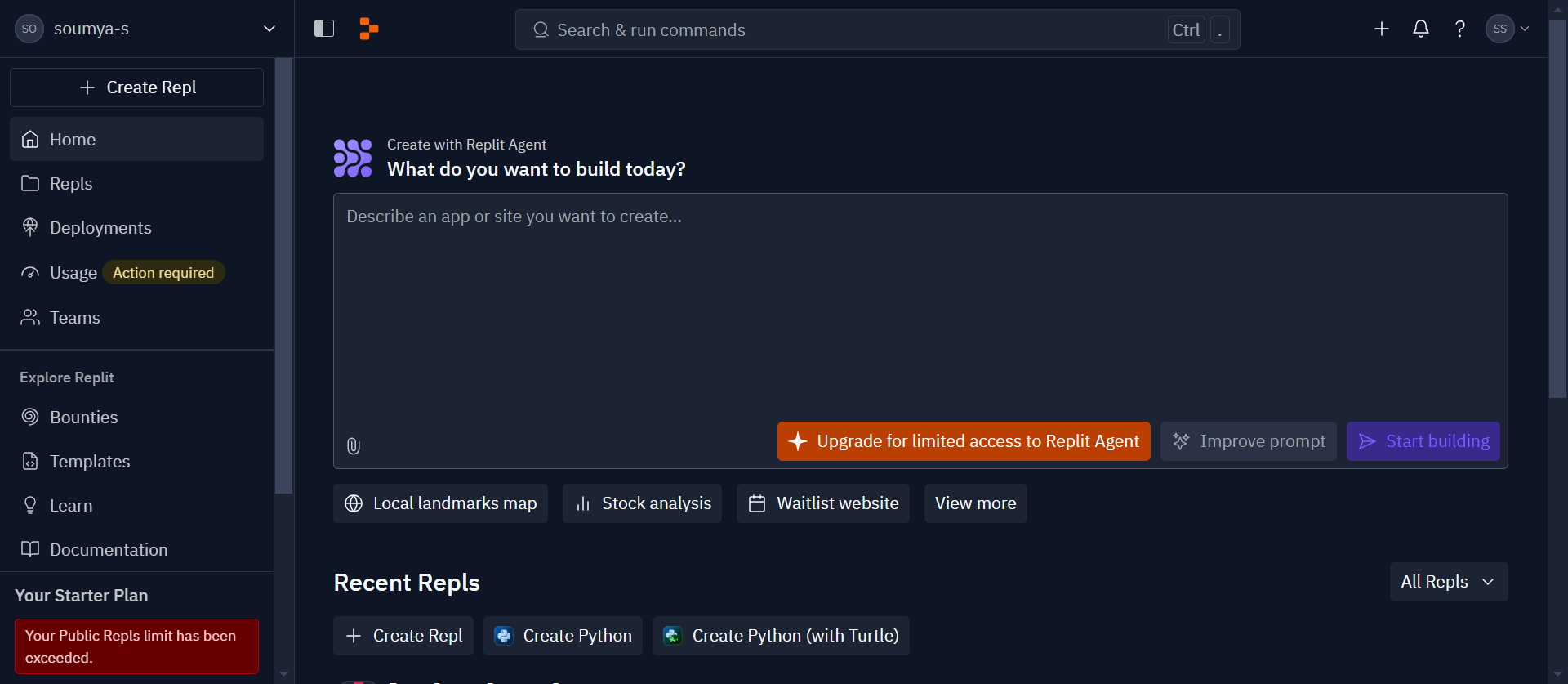
Task: Select the Repls sidebar item
Action: click(x=137, y=184)
